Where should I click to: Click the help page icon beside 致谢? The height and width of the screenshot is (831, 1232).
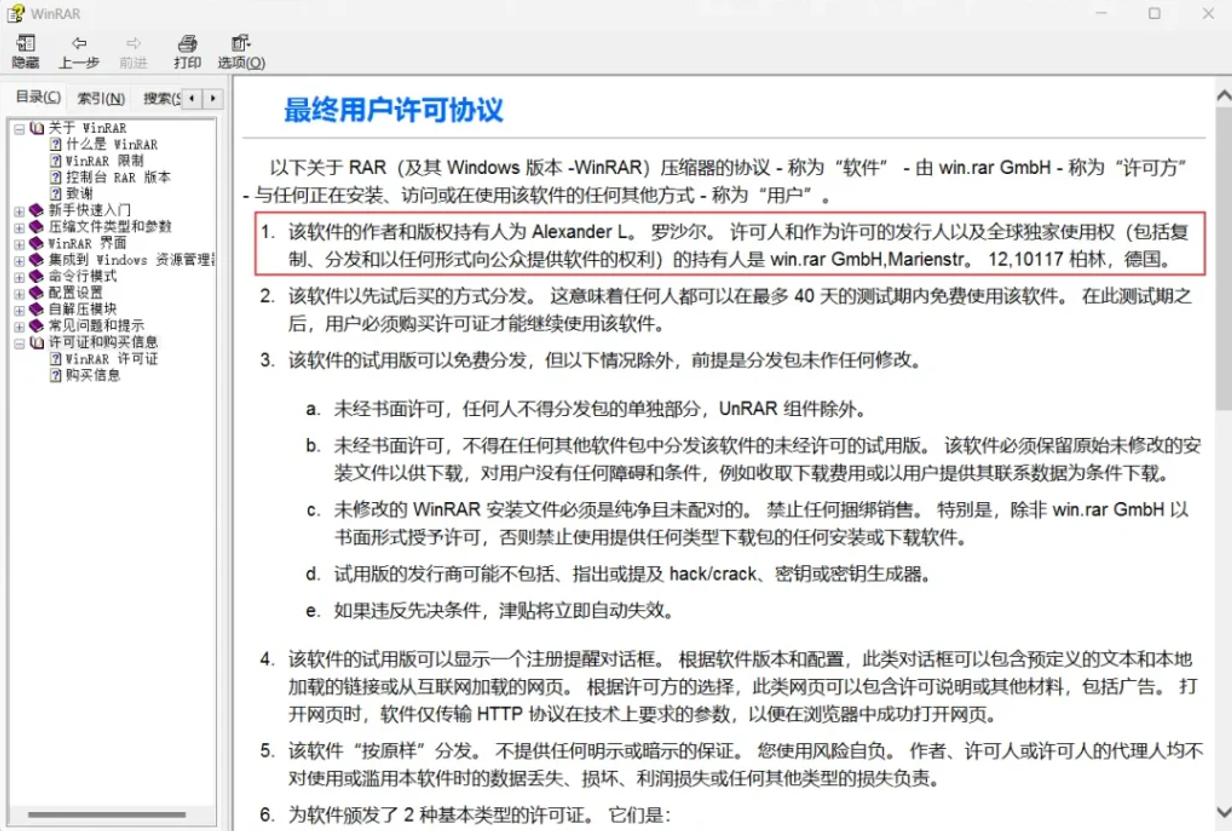(56, 193)
